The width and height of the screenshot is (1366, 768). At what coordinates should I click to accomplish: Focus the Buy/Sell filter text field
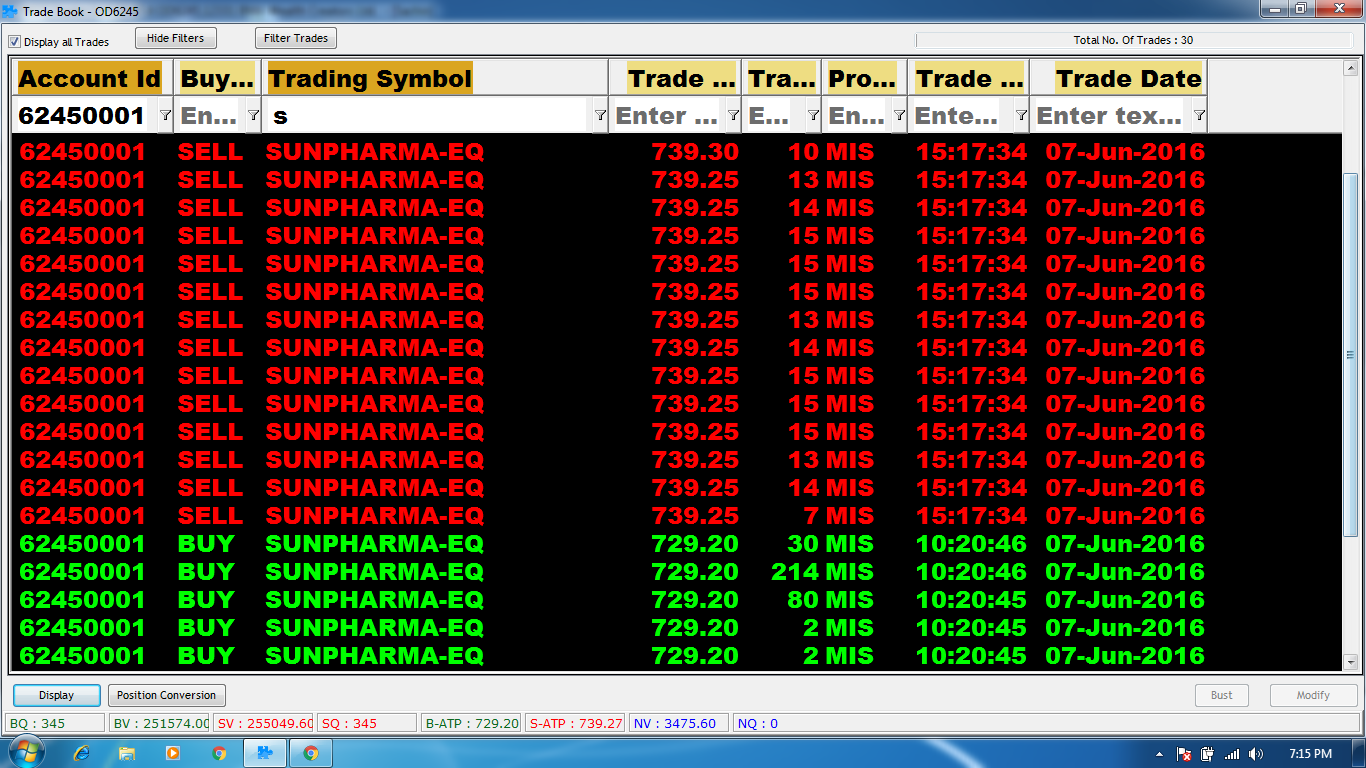[x=210, y=116]
